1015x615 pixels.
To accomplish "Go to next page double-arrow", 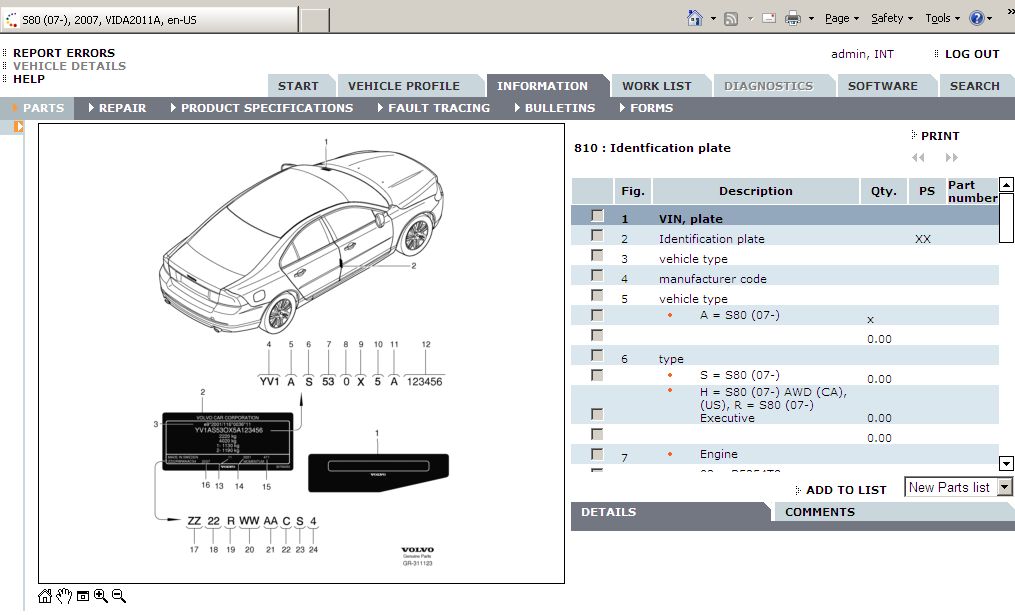I will click(952, 157).
